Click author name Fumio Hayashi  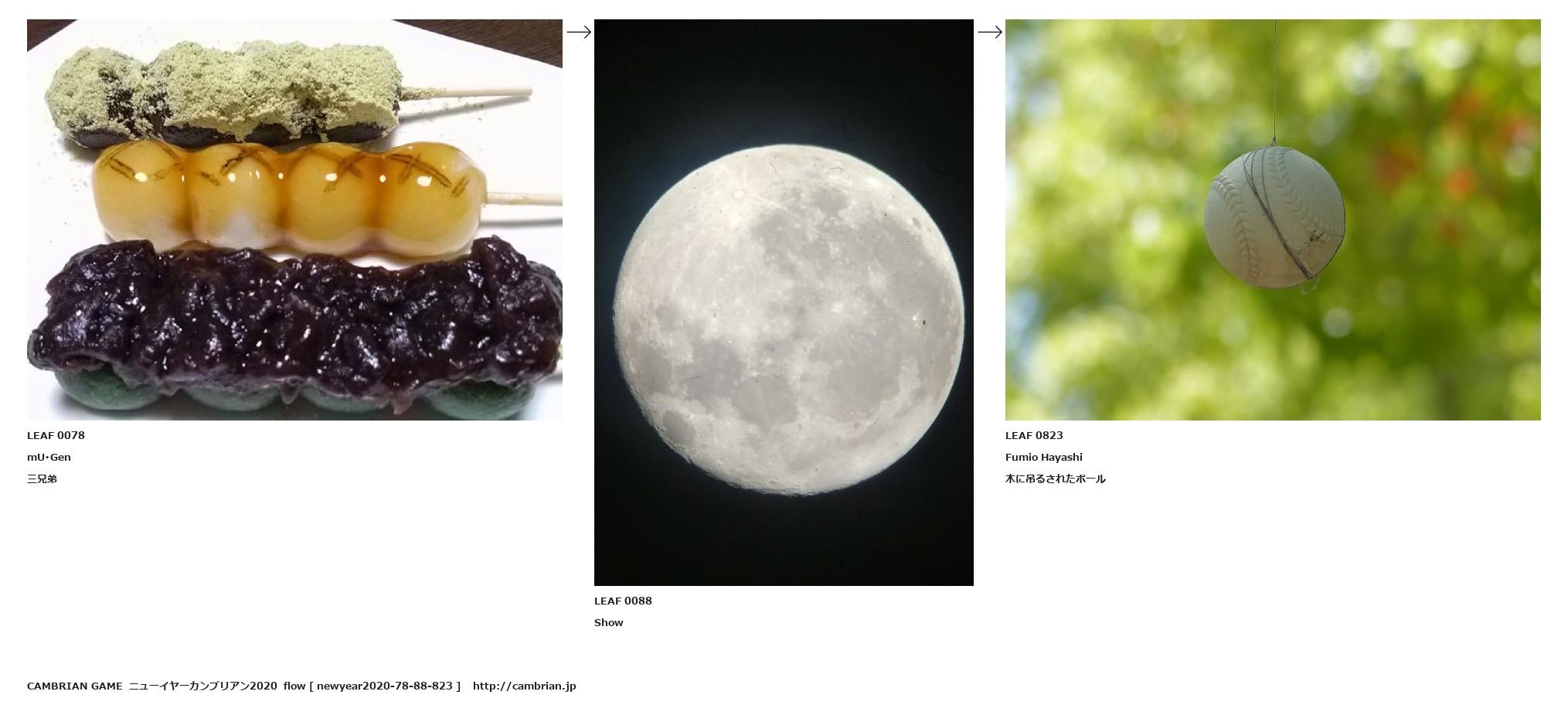(x=1043, y=457)
